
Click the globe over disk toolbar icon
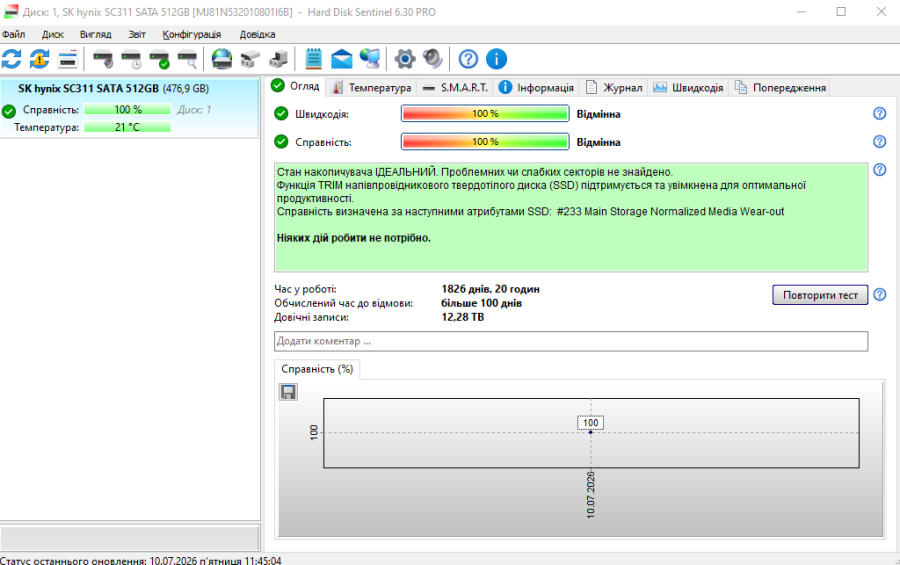pos(222,59)
